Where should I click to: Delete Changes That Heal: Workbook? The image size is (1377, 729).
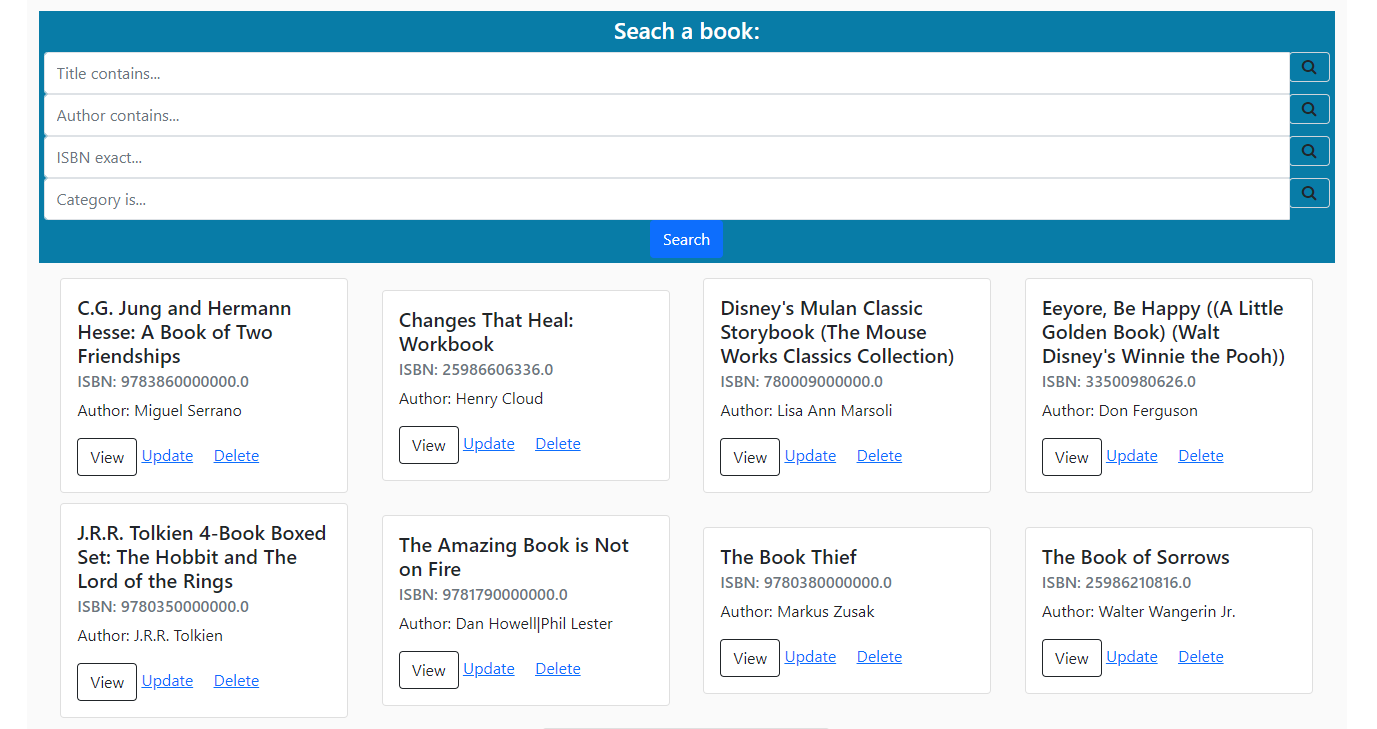[557, 443]
